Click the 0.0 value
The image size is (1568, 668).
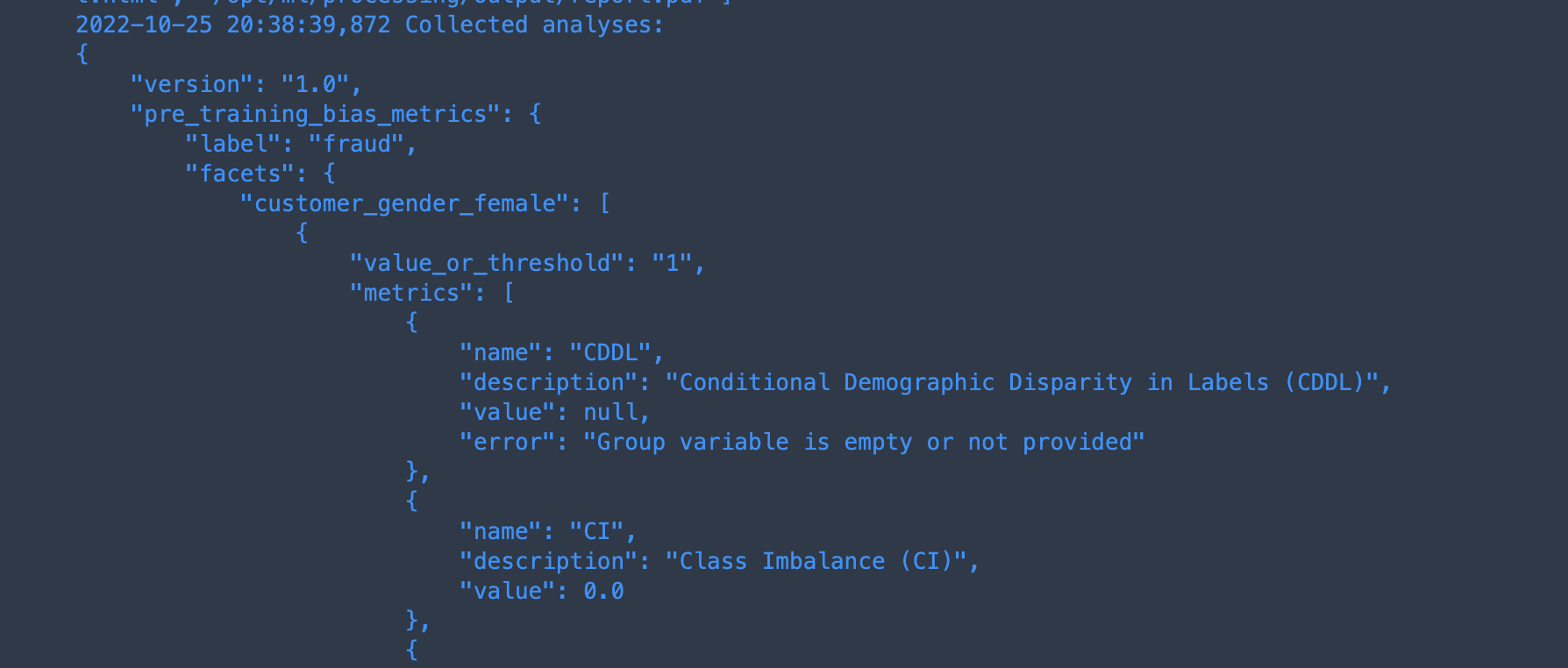point(603,591)
